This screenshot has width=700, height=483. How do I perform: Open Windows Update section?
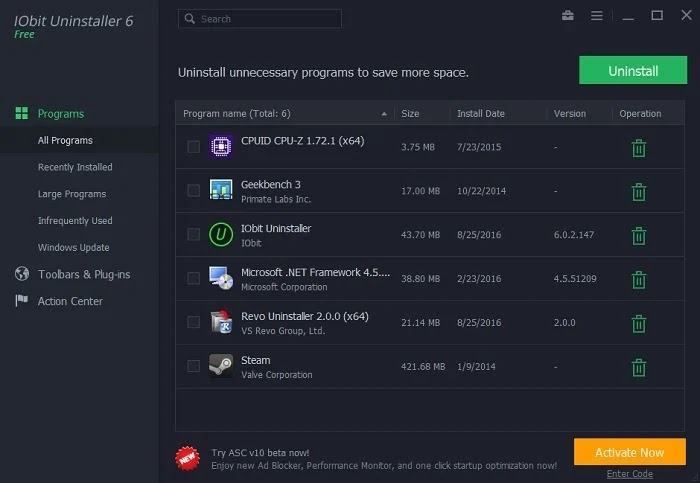[73, 247]
